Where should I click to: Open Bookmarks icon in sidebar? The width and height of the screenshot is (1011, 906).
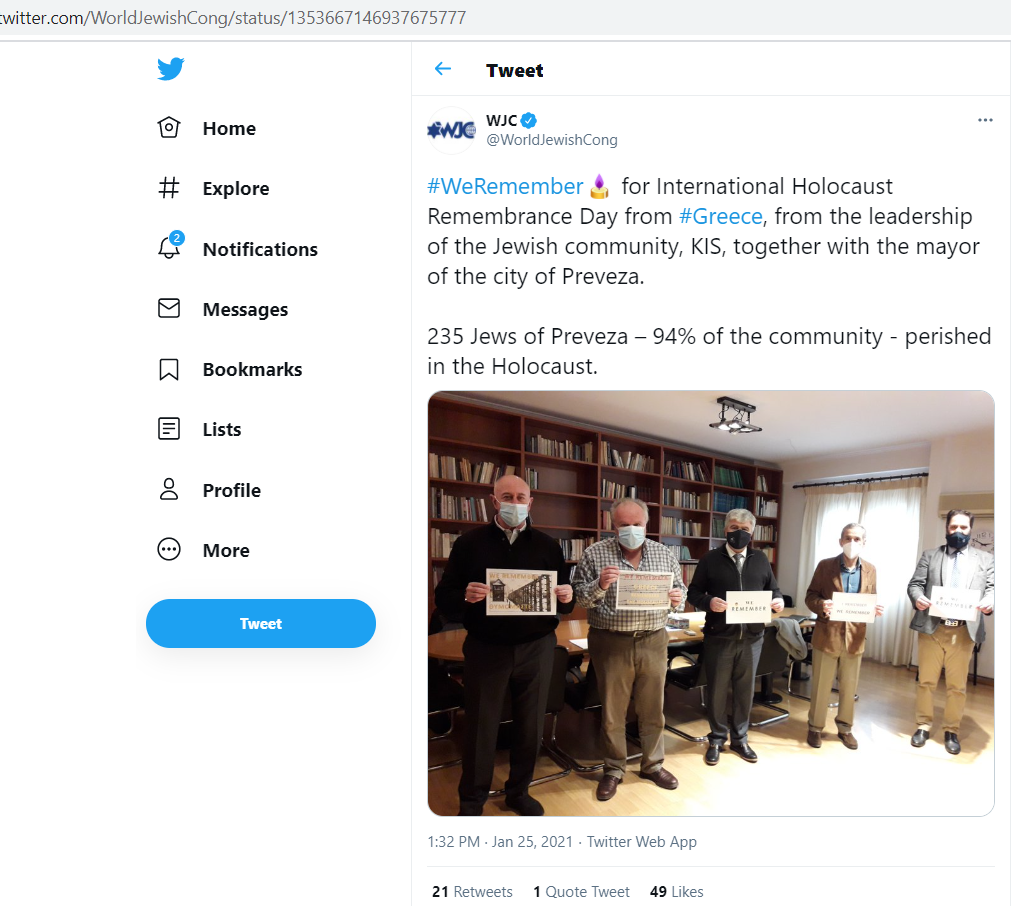point(169,369)
